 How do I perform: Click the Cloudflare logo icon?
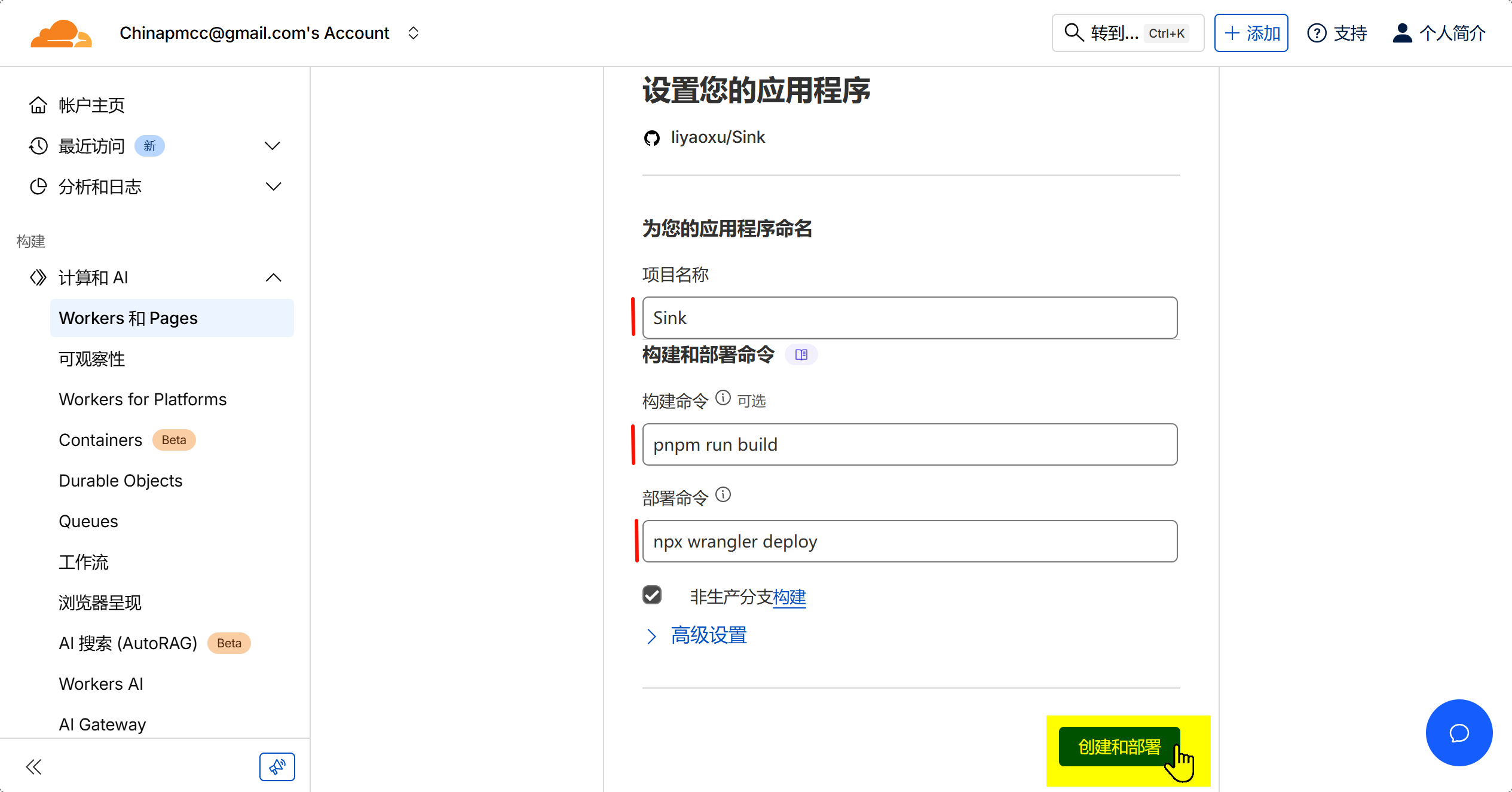[x=61, y=33]
